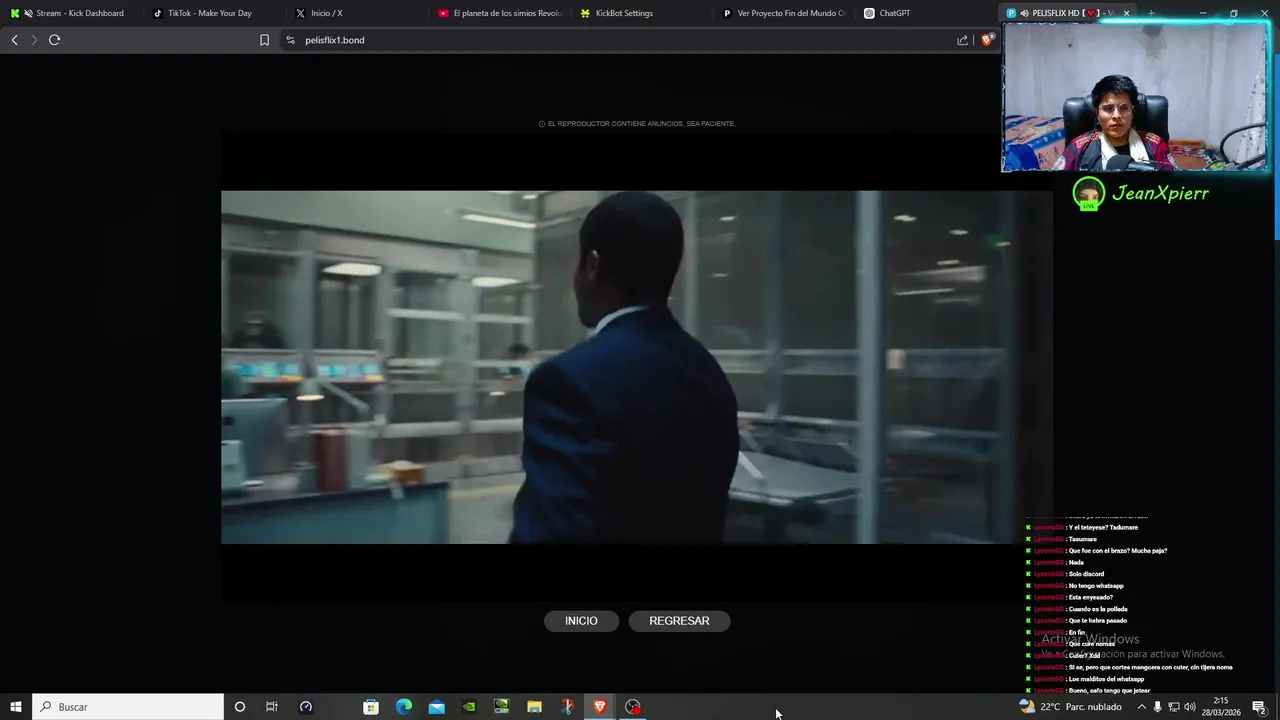This screenshot has width=1280, height=720.
Task: Open the red-blue app icon left of Brave
Action: 567,707
